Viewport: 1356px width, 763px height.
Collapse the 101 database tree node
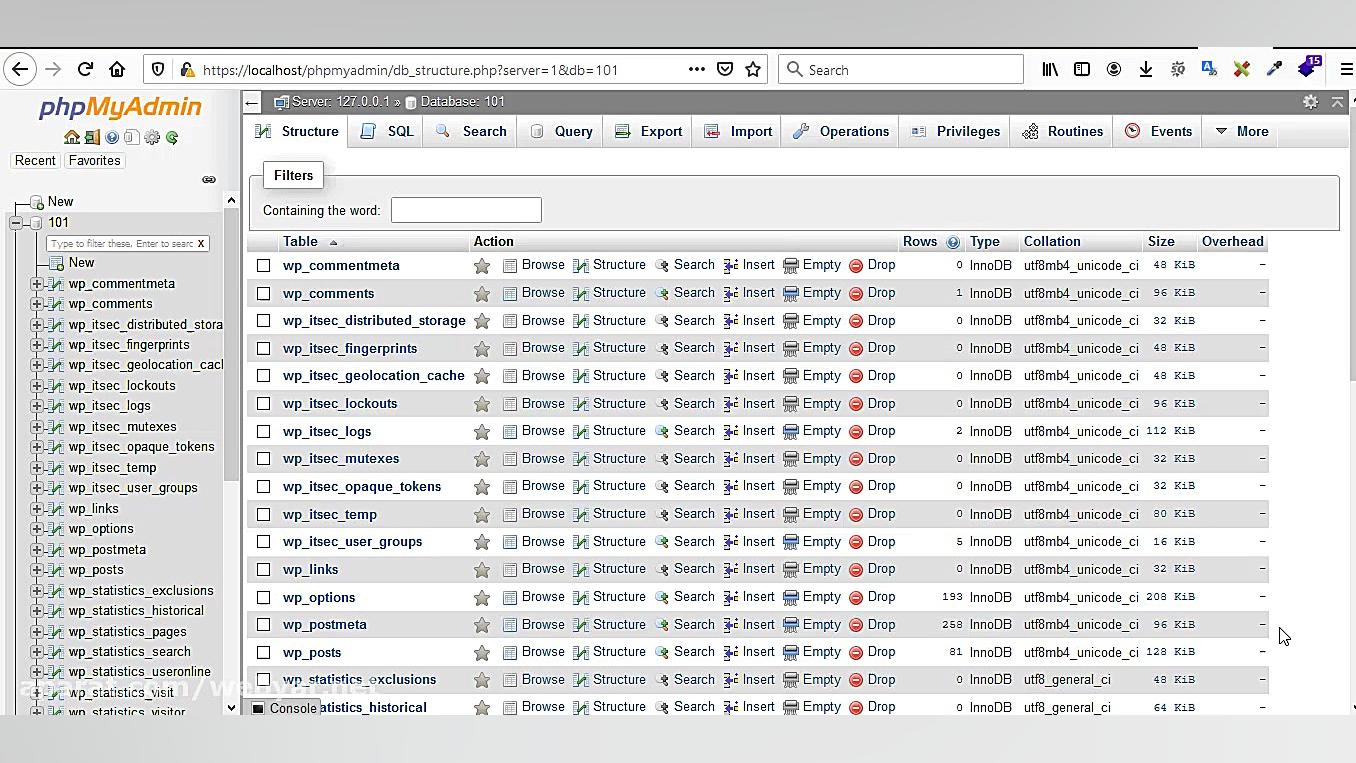point(16,223)
